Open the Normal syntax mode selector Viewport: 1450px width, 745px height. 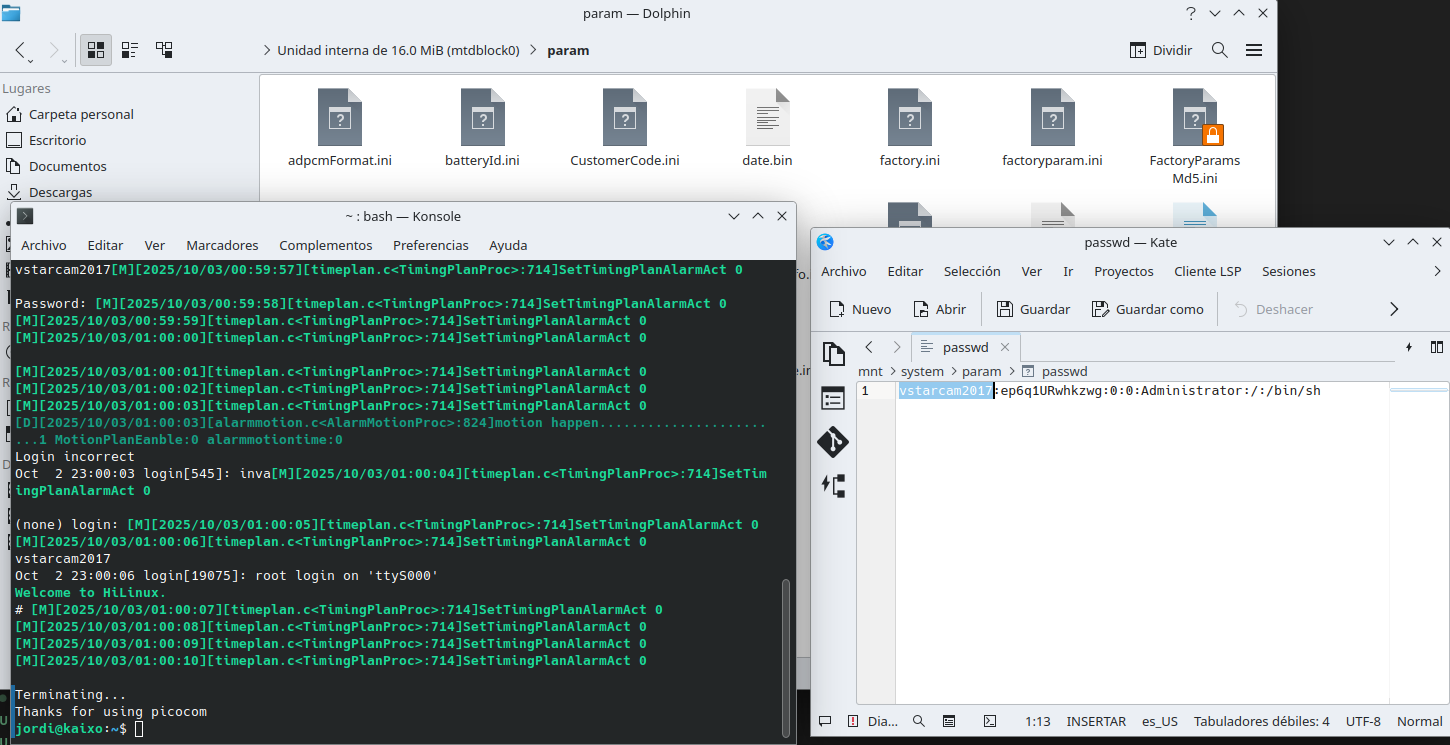pyautogui.click(x=1419, y=721)
